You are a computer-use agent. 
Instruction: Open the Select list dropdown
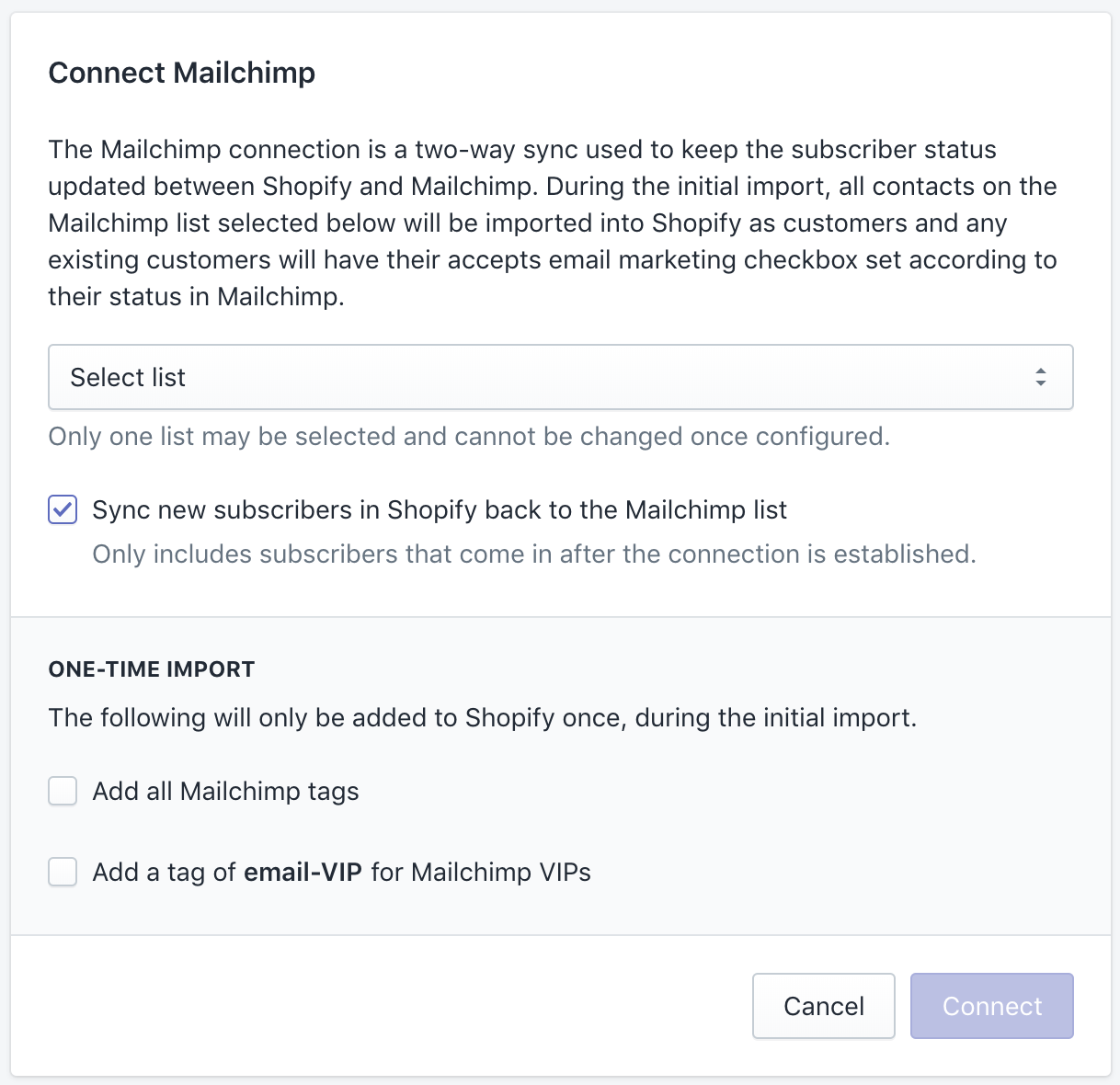pyautogui.click(x=559, y=377)
